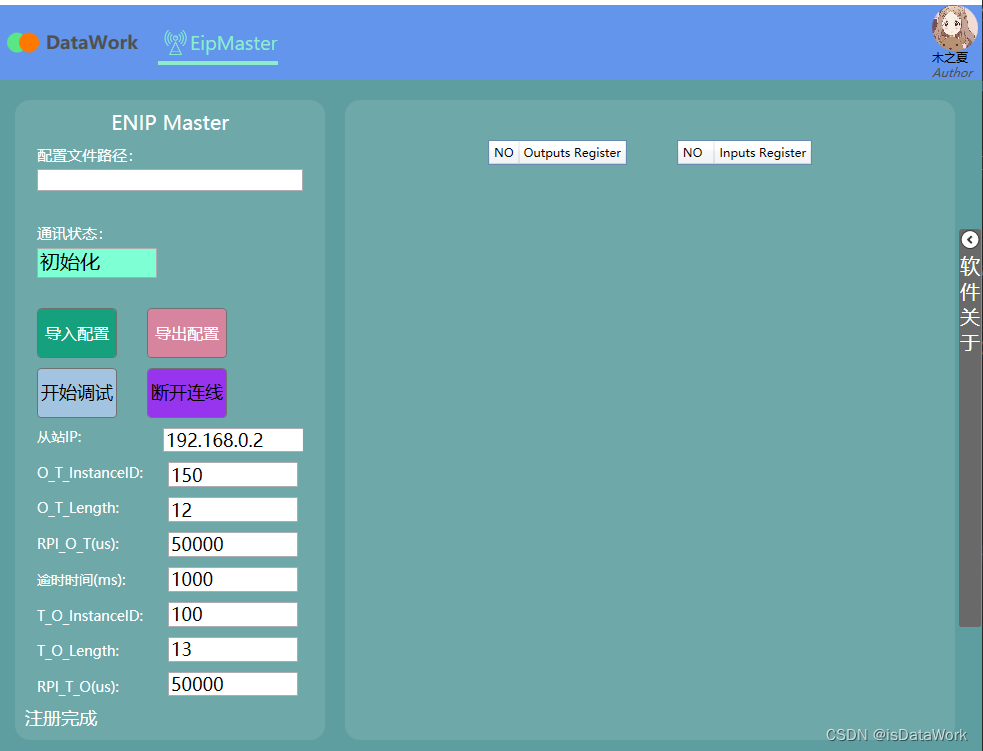Click the 通讯状态 field showing 初始化

point(97,263)
